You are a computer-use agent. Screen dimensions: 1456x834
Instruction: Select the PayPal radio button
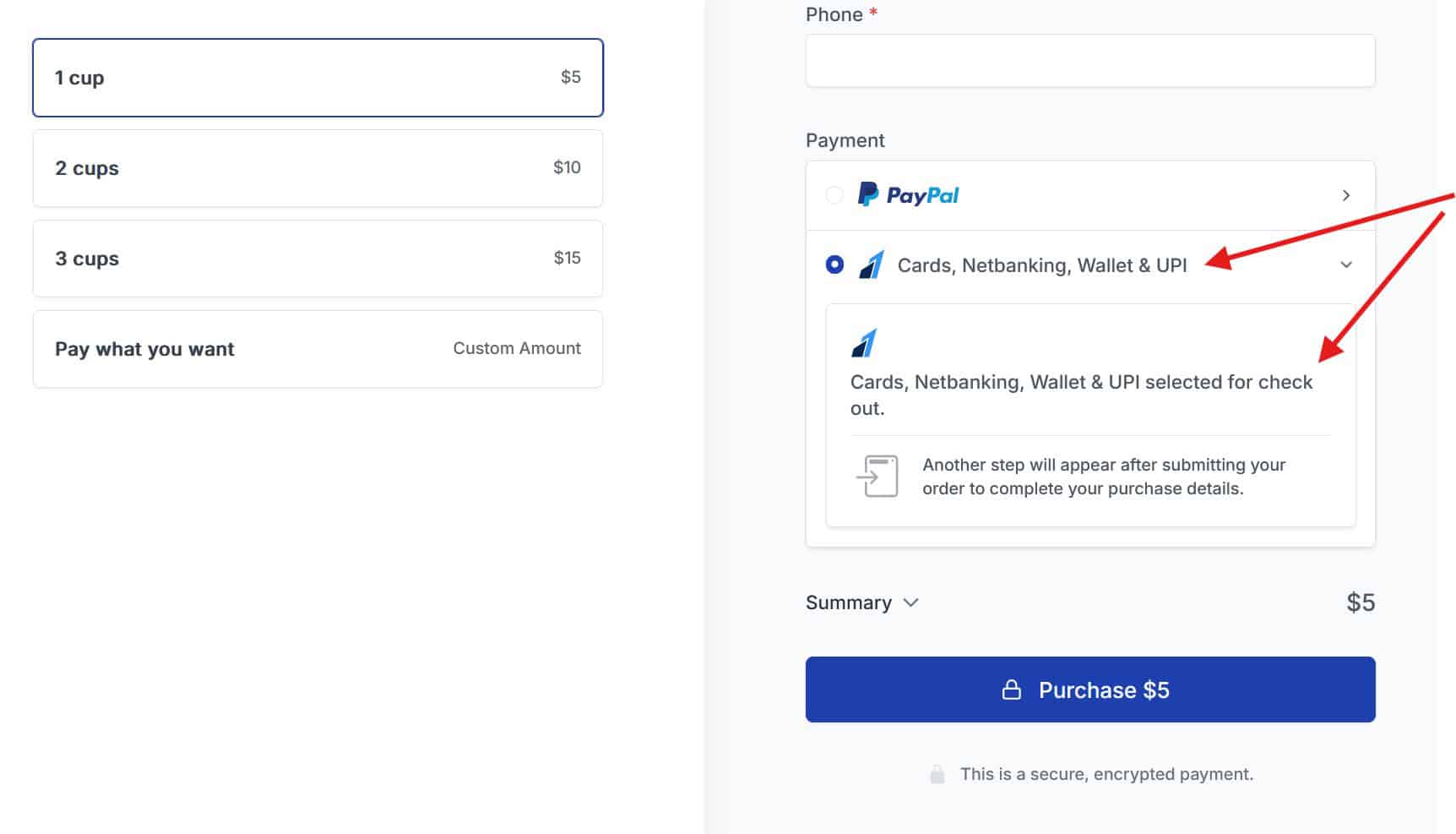click(x=834, y=195)
